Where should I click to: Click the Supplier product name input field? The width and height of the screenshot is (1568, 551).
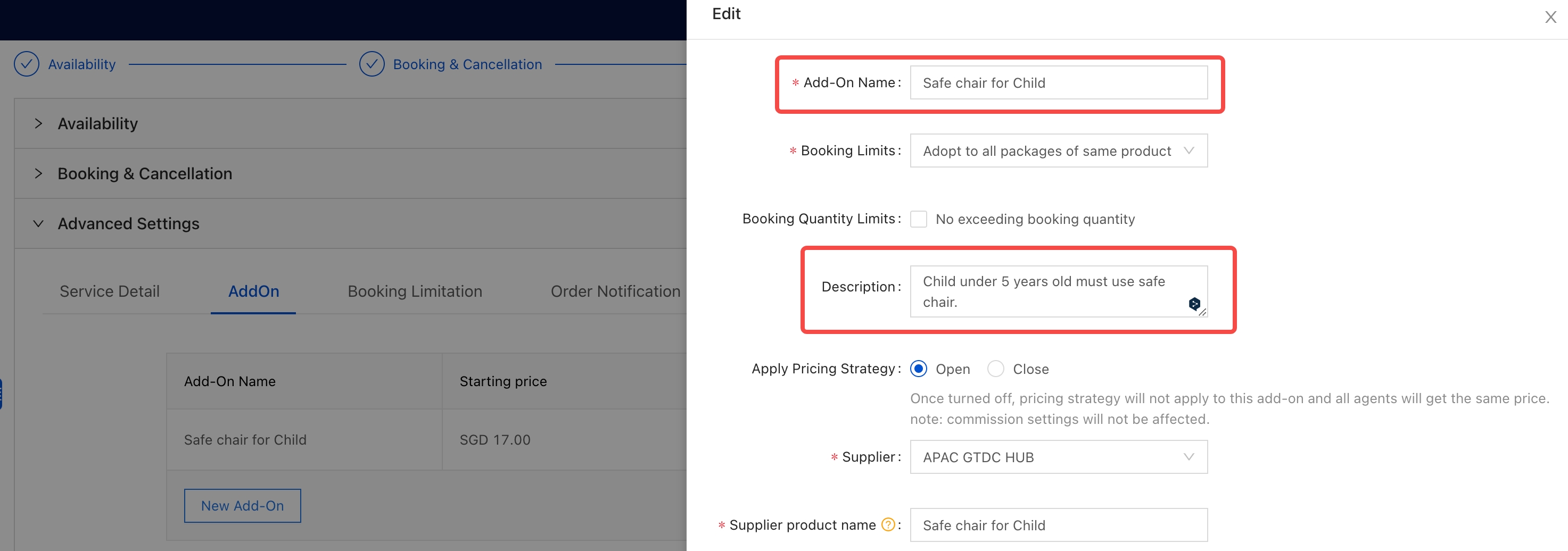pos(1058,525)
